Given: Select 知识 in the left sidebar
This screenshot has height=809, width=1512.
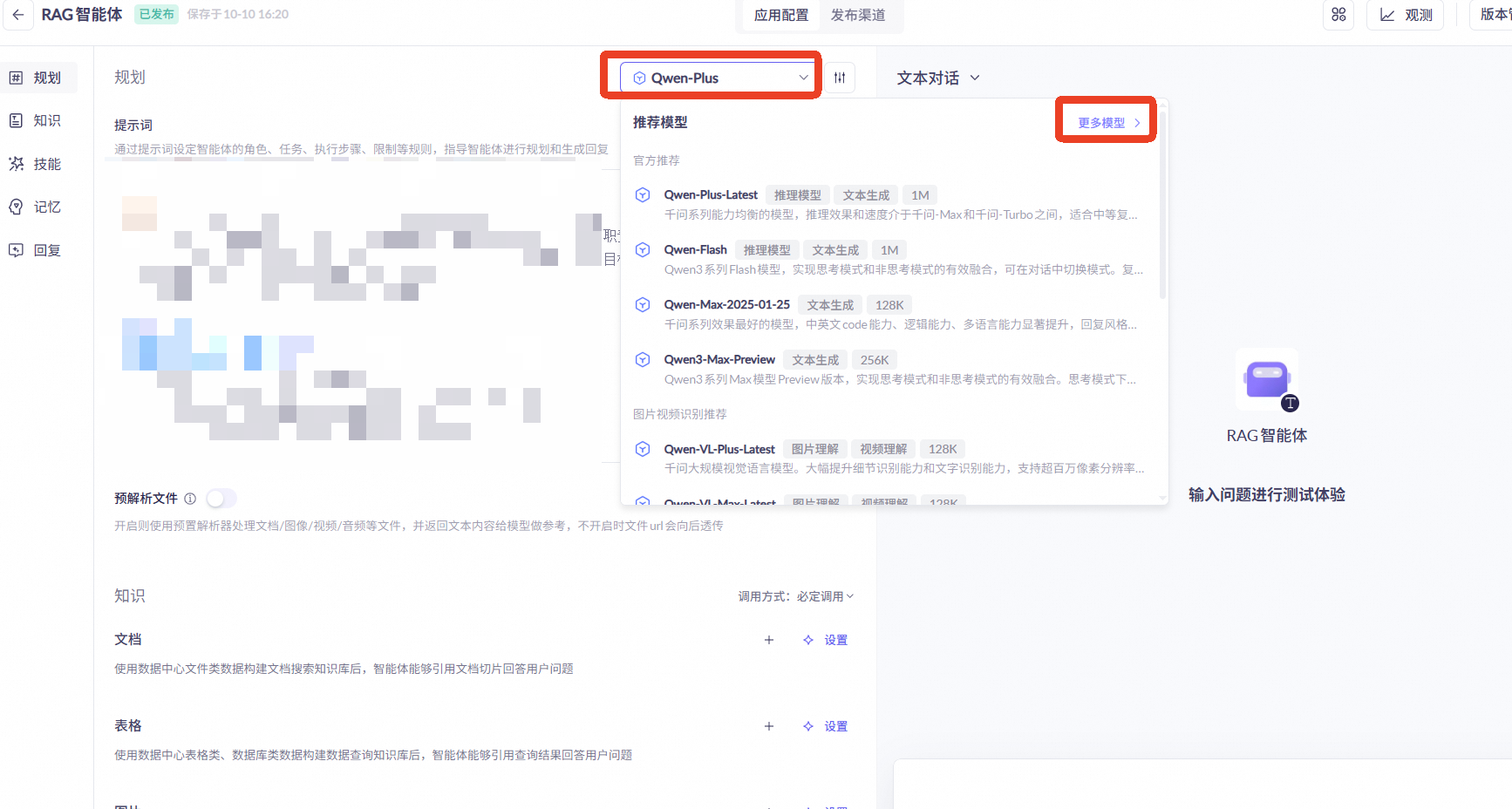Looking at the screenshot, I should [x=38, y=120].
